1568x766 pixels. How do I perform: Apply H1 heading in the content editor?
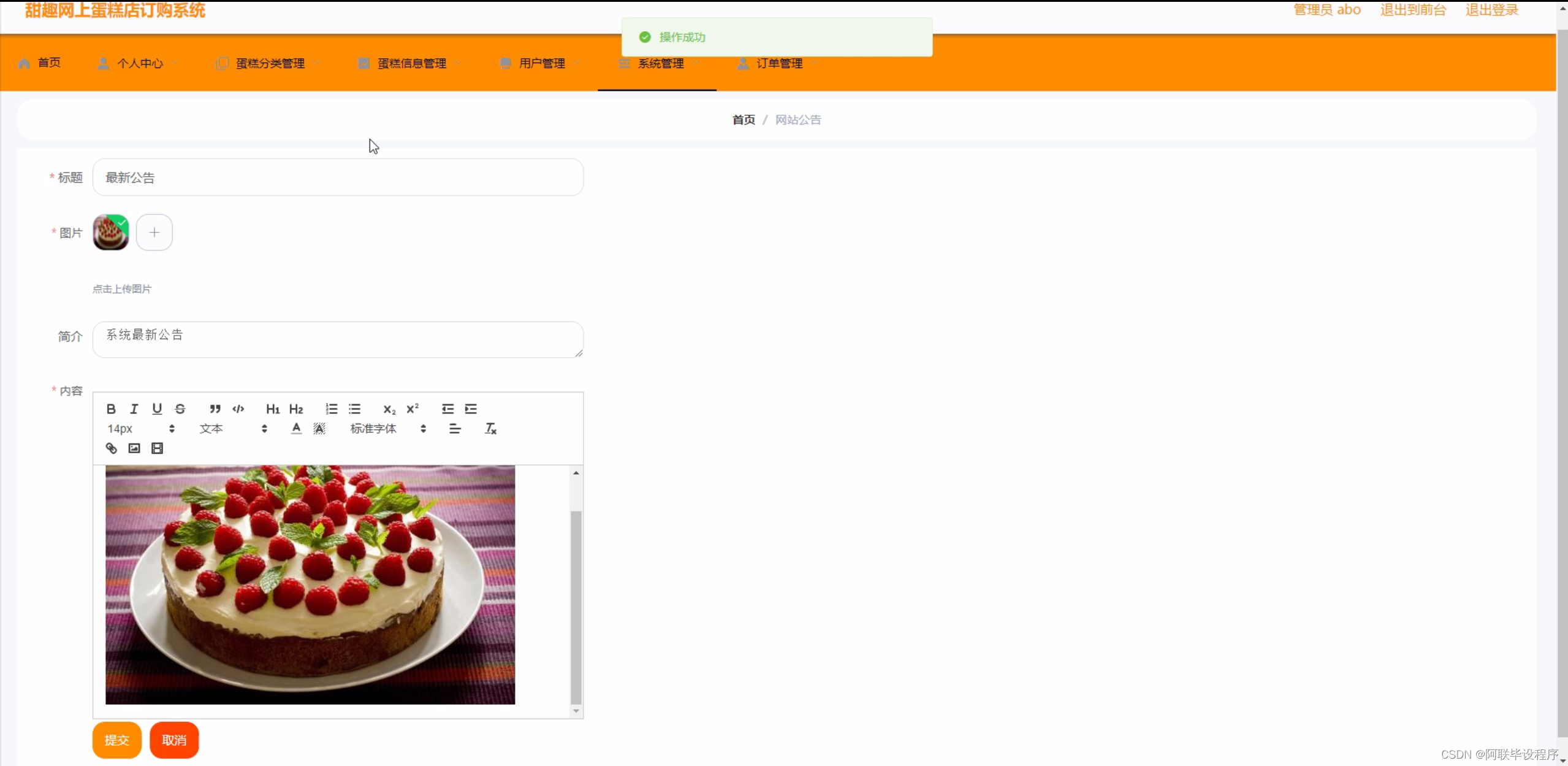coord(272,408)
